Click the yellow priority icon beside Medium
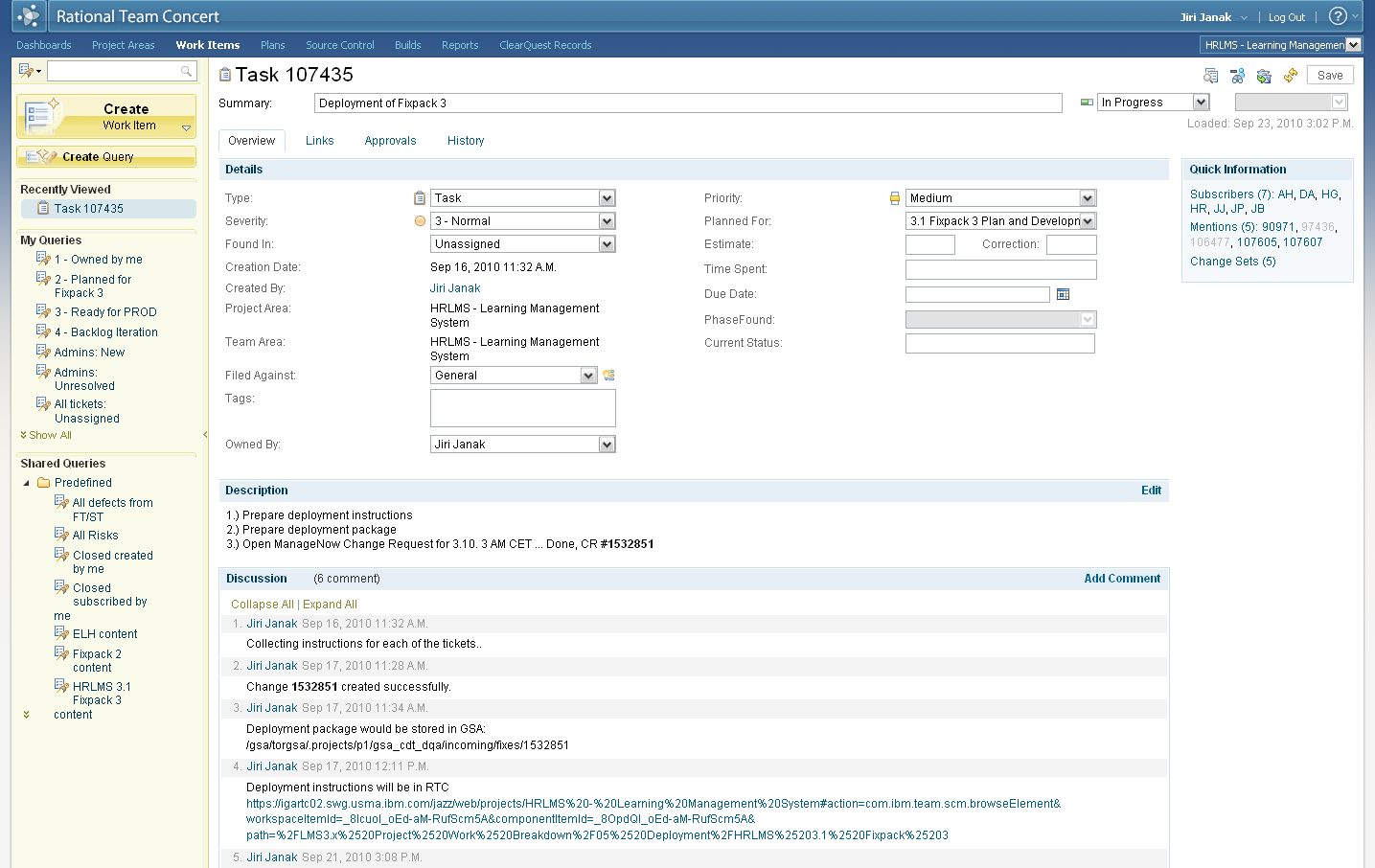 (895, 198)
